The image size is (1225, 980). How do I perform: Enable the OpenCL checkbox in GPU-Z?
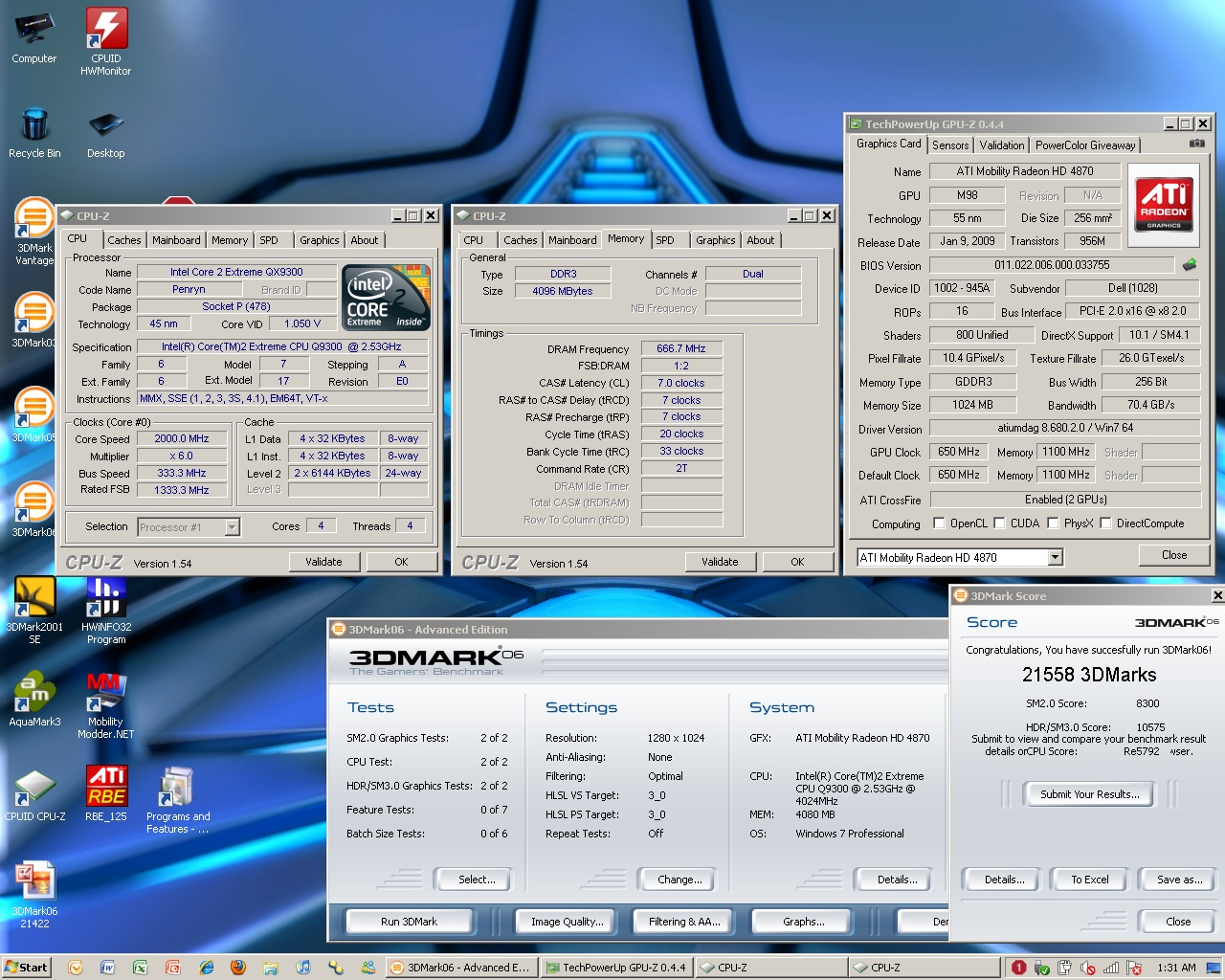coord(939,523)
